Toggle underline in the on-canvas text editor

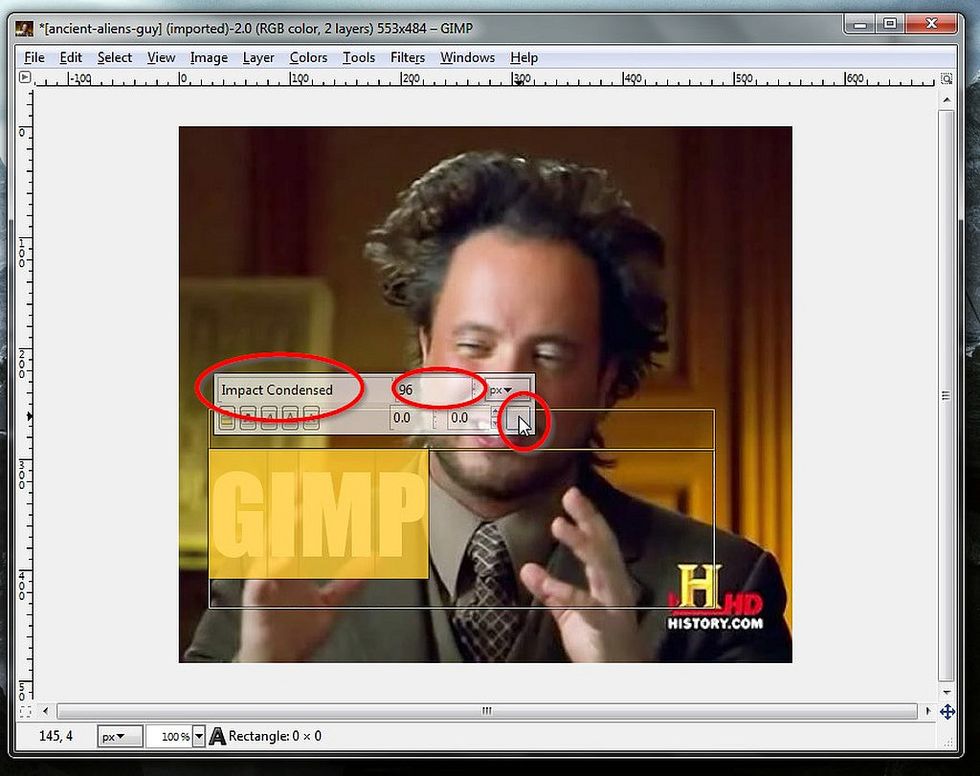point(291,418)
